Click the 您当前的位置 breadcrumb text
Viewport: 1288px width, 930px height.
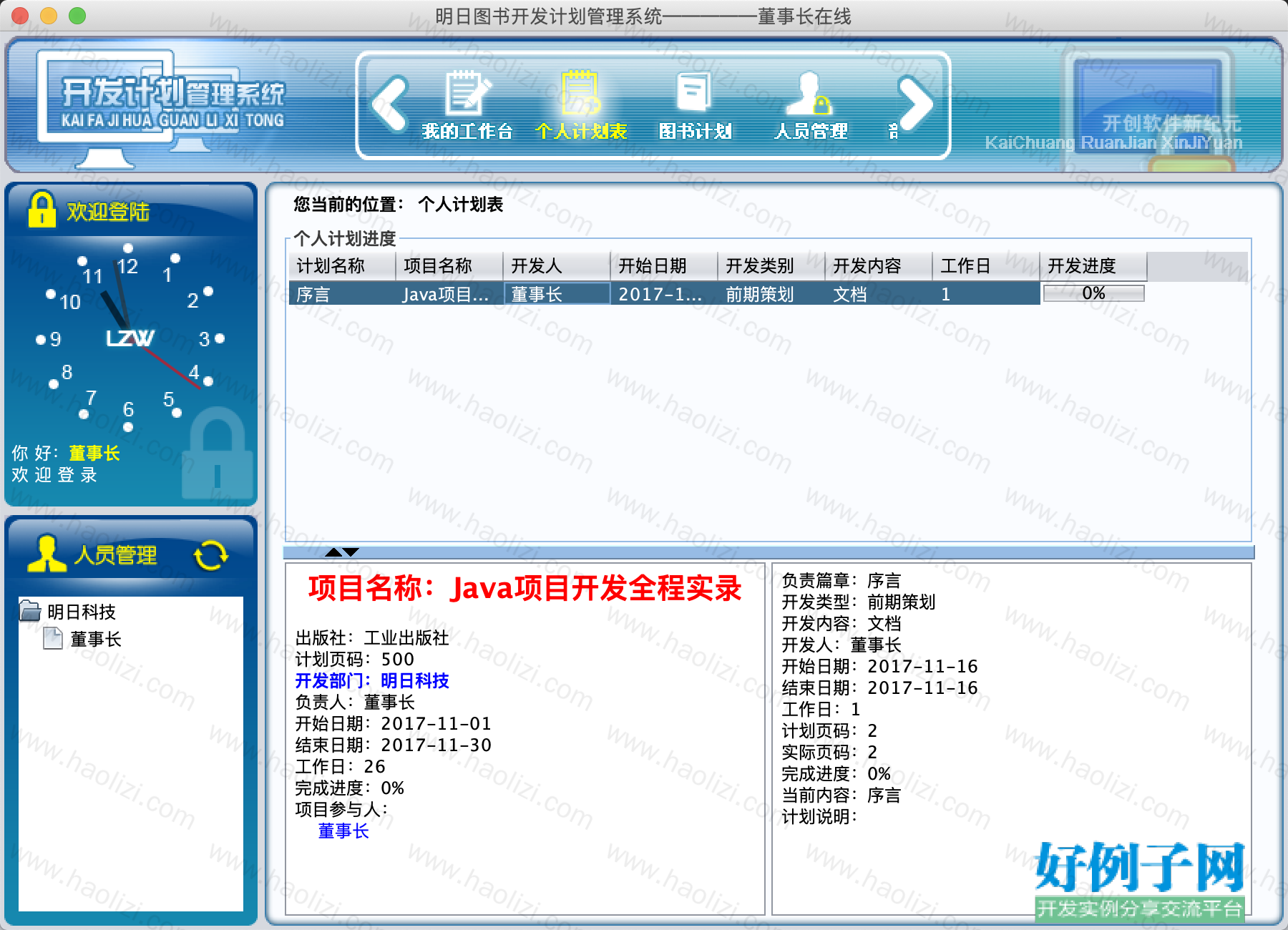click(x=349, y=205)
